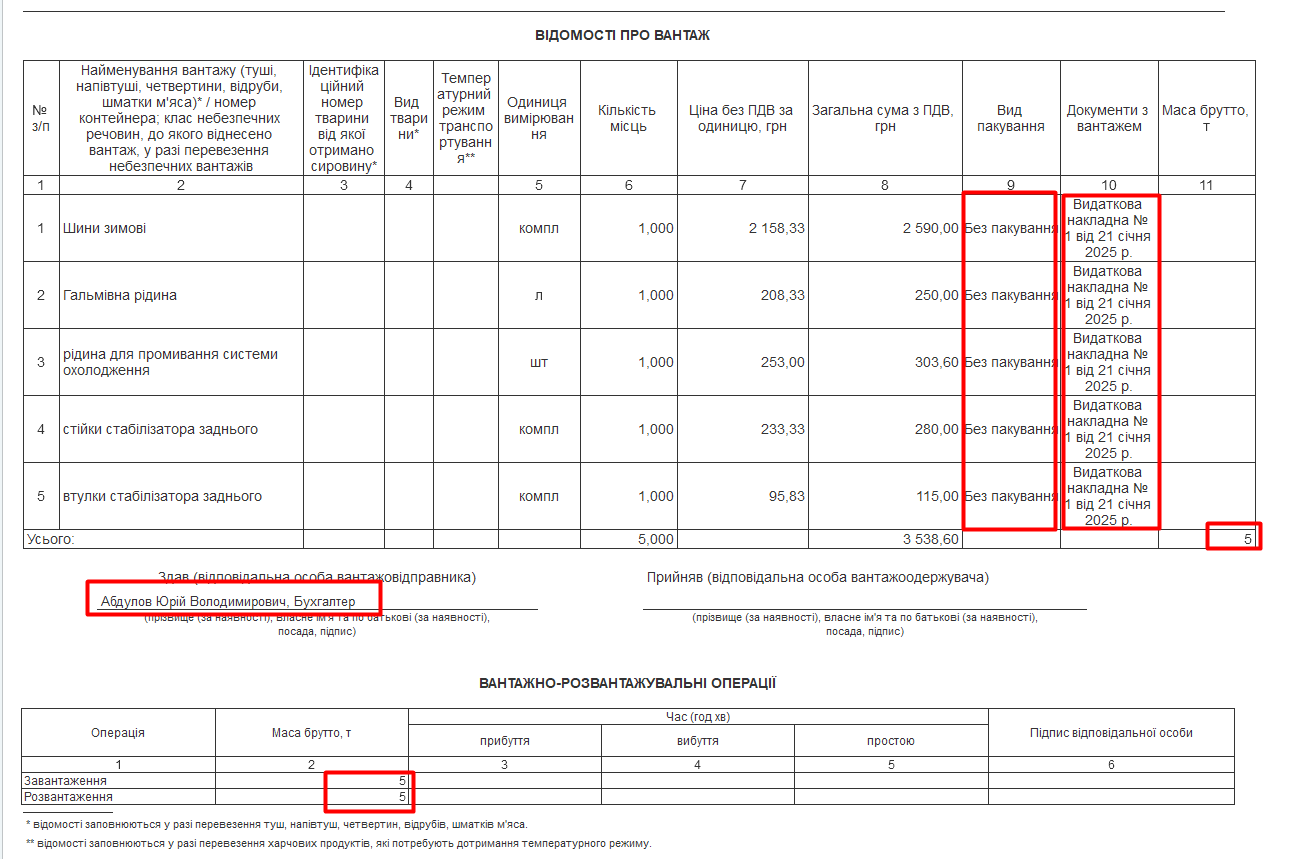This screenshot has width=1306, height=859.
Task: Click the Завантаження row label
Action: tap(66, 780)
